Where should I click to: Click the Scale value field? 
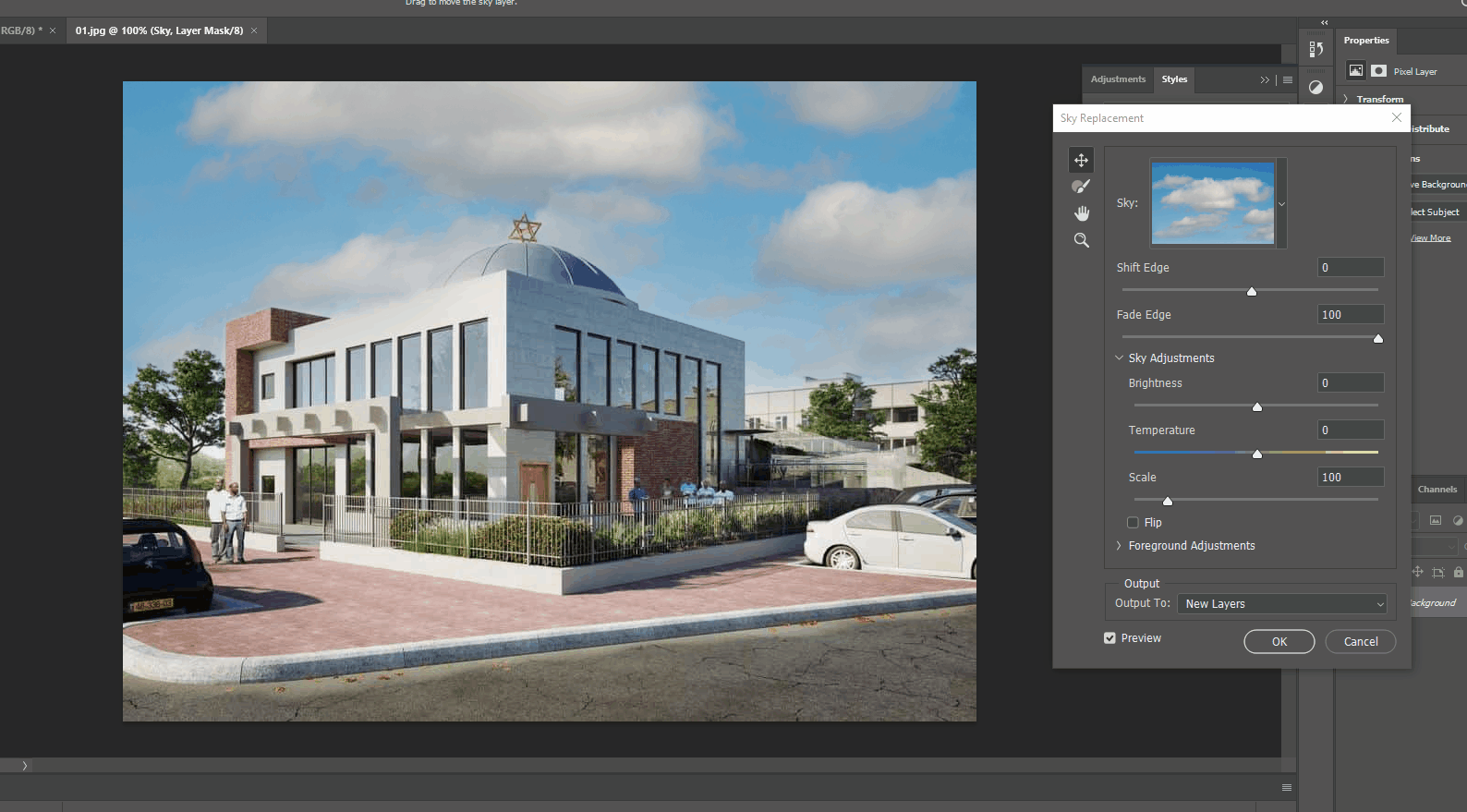1351,477
